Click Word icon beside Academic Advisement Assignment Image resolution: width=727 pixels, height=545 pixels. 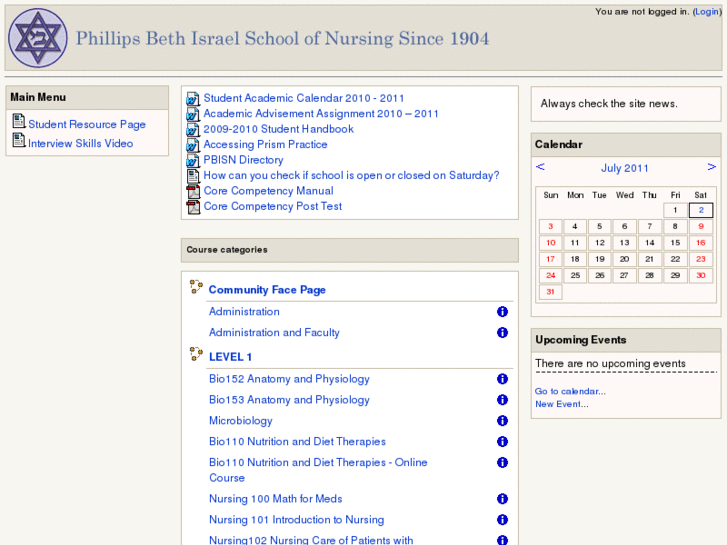[x=193, y=114]
